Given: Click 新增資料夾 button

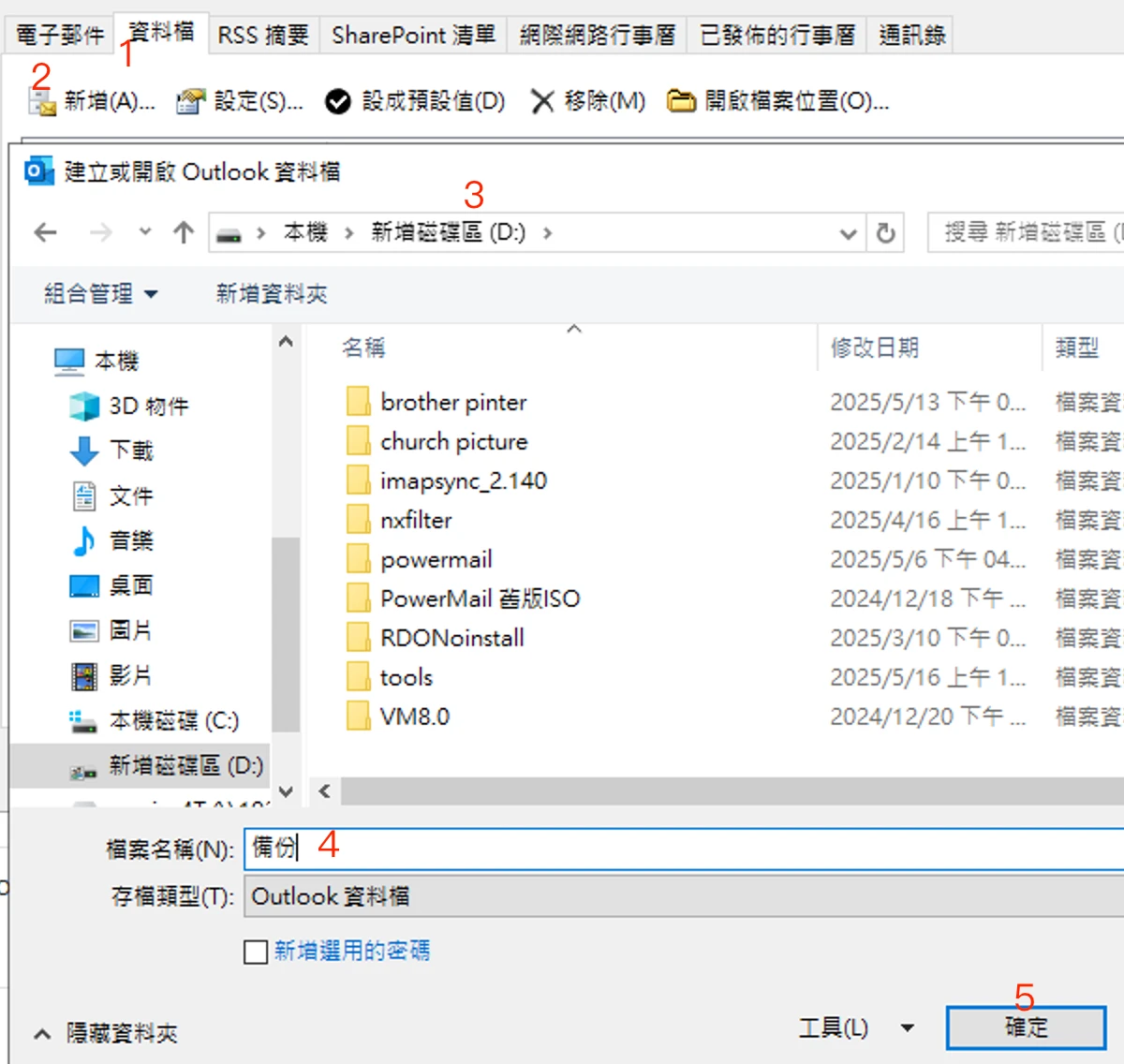Looking at the screenshot, I should coord(272,294).
